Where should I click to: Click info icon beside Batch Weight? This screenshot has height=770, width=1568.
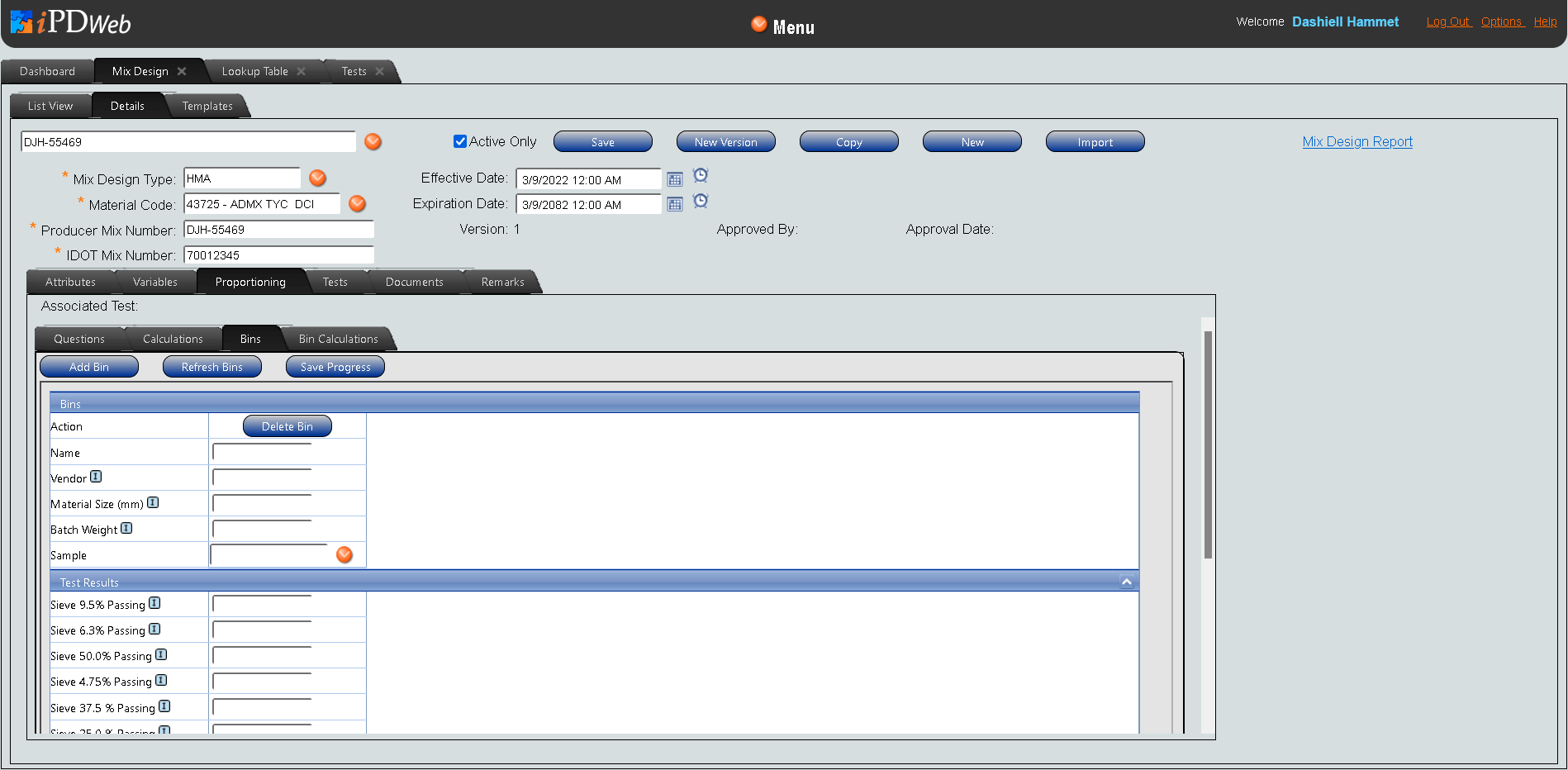pos(126,529)
